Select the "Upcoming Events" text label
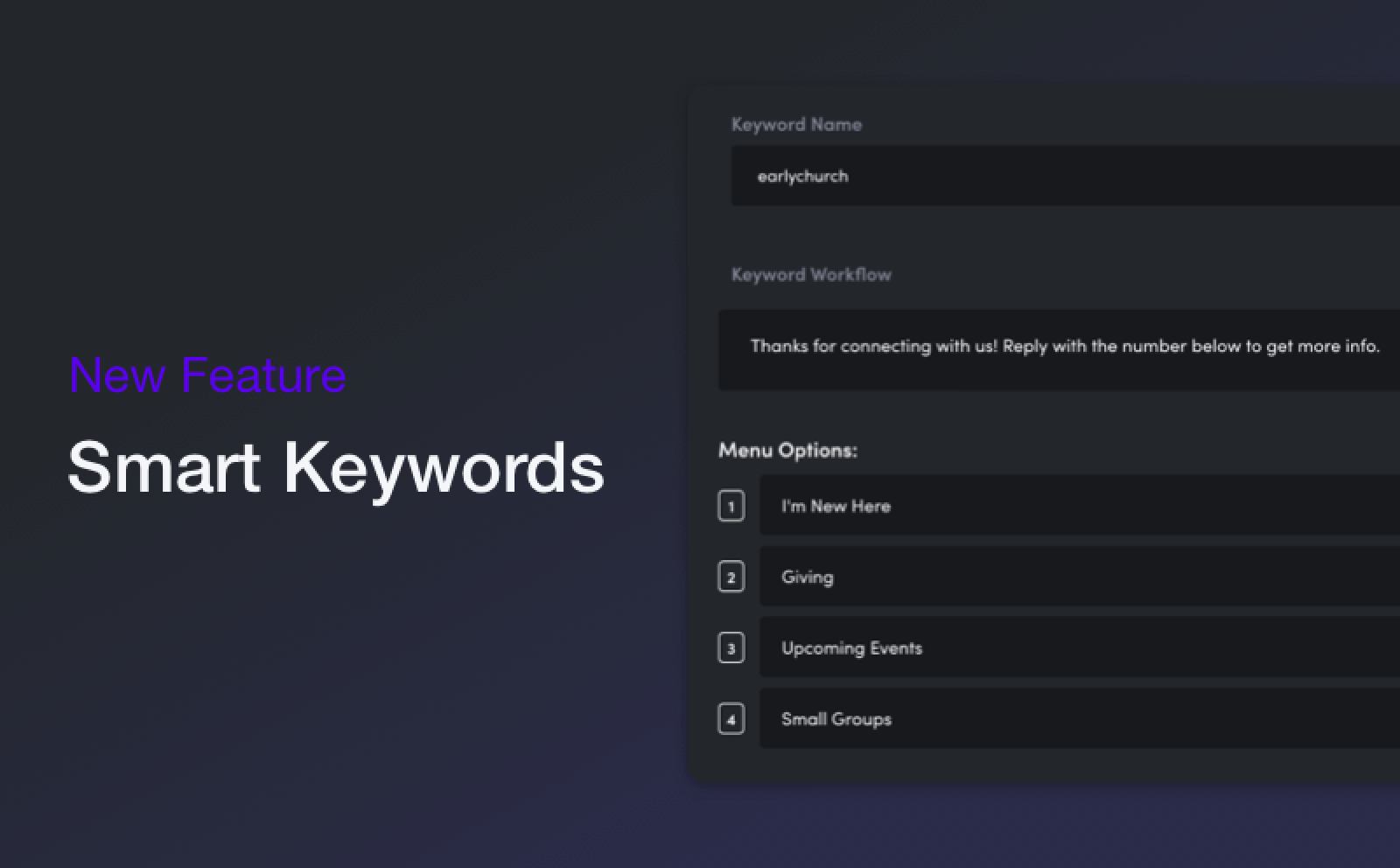The height and width of the screenshot is (868, 1400). [x=851, y=647]
